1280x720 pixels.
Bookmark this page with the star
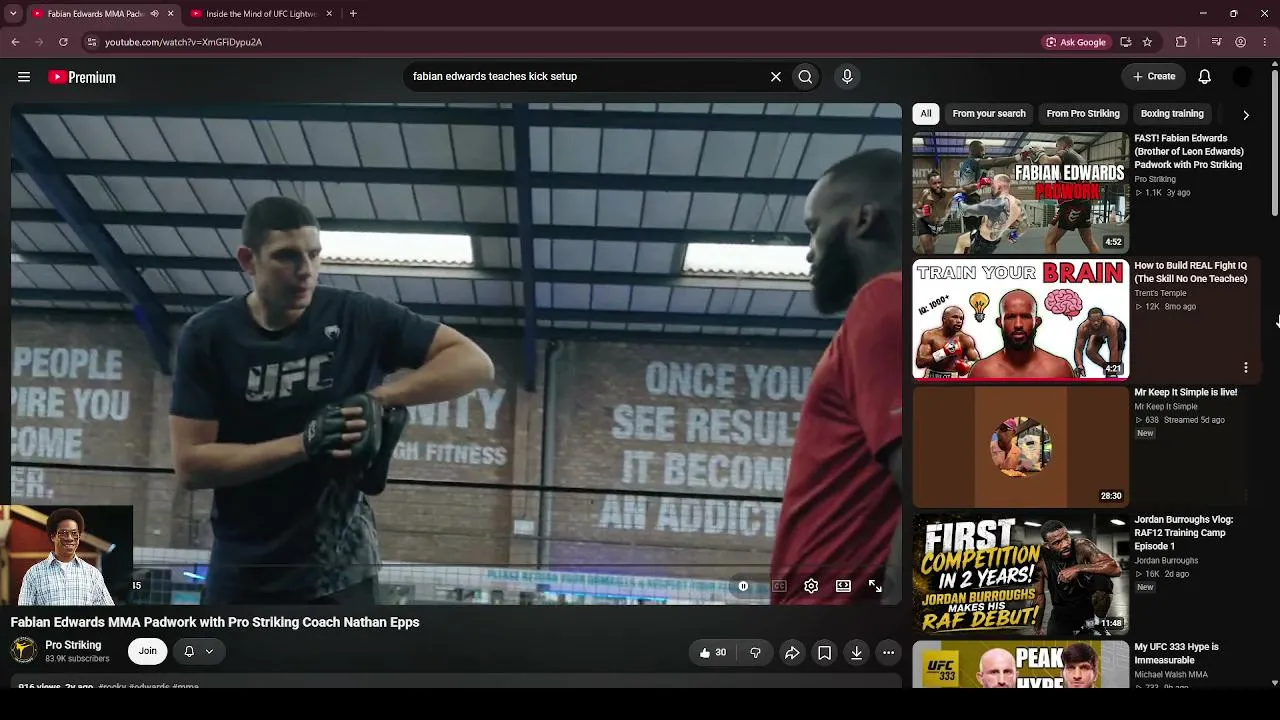pos(1147,42)
